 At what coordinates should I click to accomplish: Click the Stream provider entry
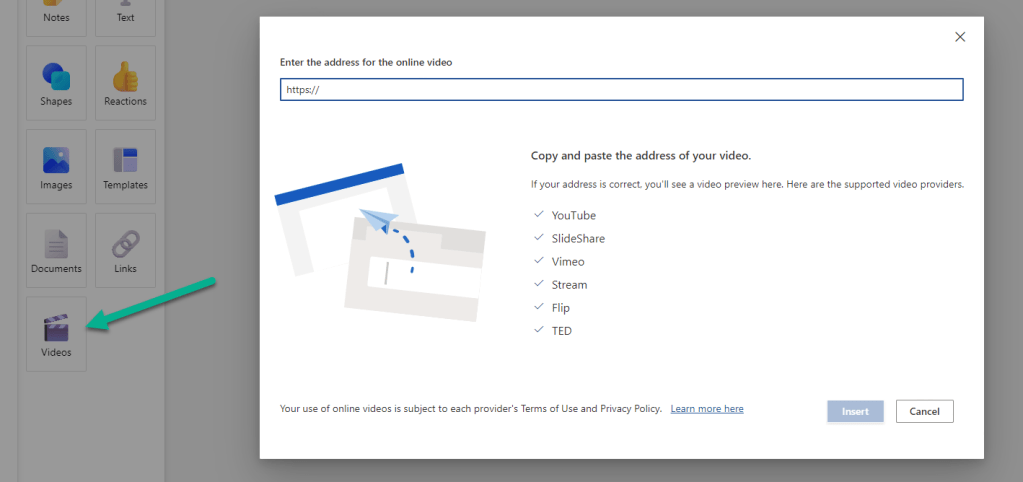pos(569,285)
